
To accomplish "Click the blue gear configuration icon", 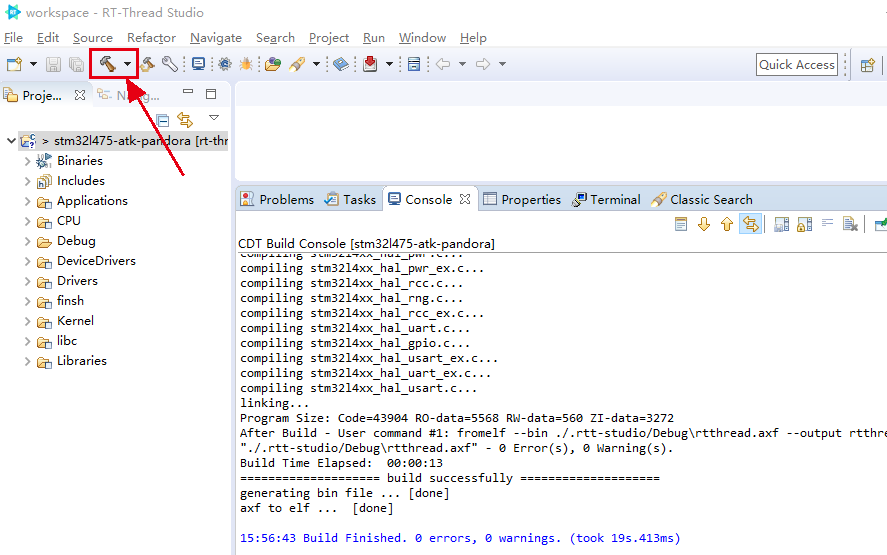I will 225,64.
